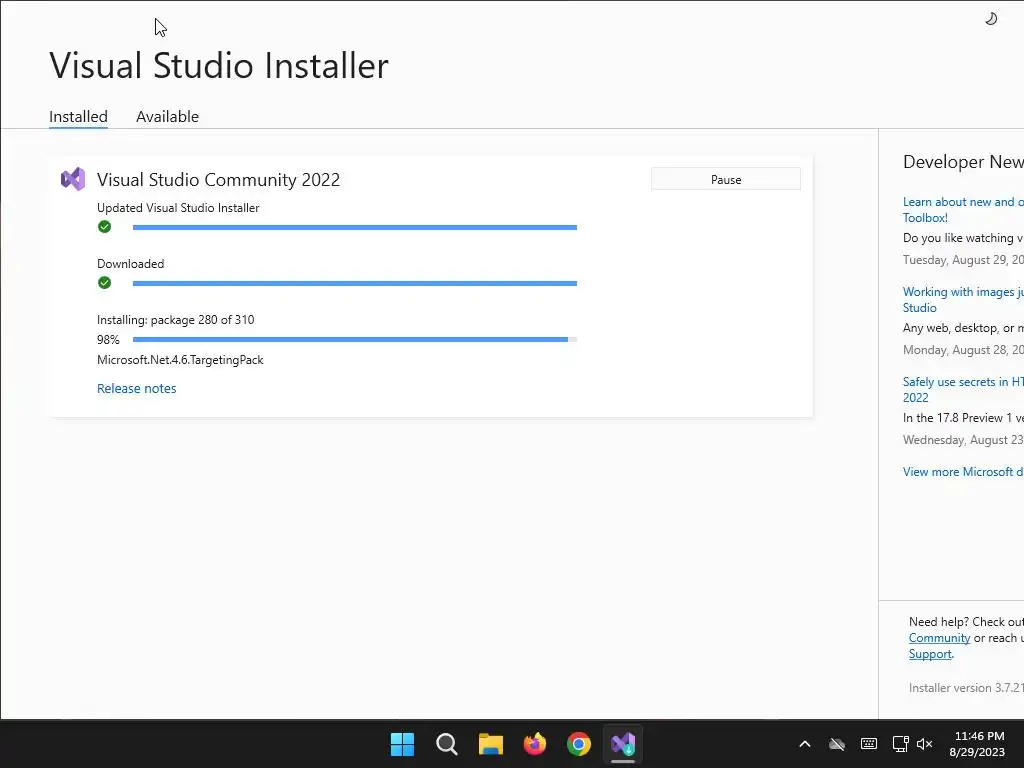1024x768 pixels.
Task: Toggle dark theme moon icon
Action: pyautogui.click(x=991, y=19)
